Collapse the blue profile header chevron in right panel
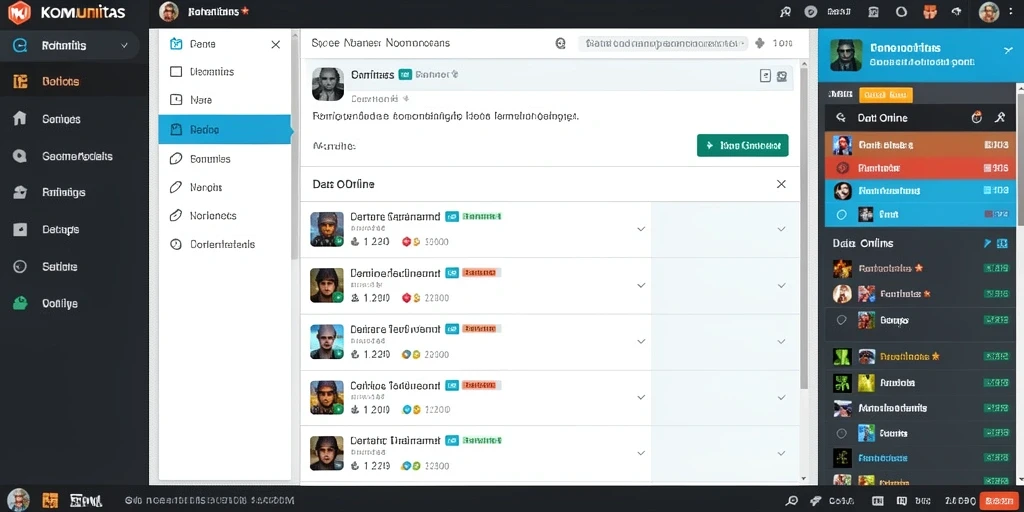 [1006, 50]
